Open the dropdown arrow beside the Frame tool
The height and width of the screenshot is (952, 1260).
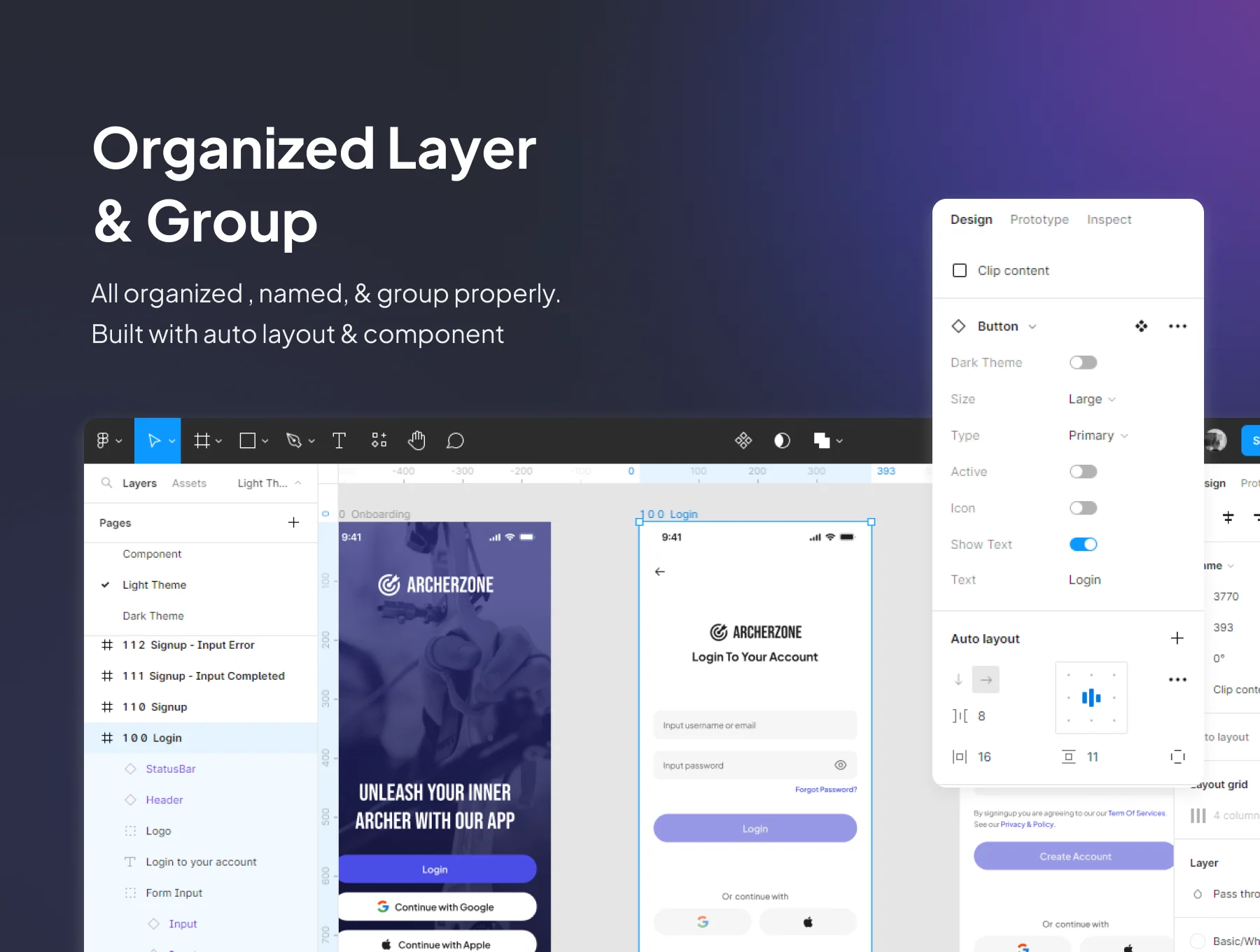(x=218, y=441)
